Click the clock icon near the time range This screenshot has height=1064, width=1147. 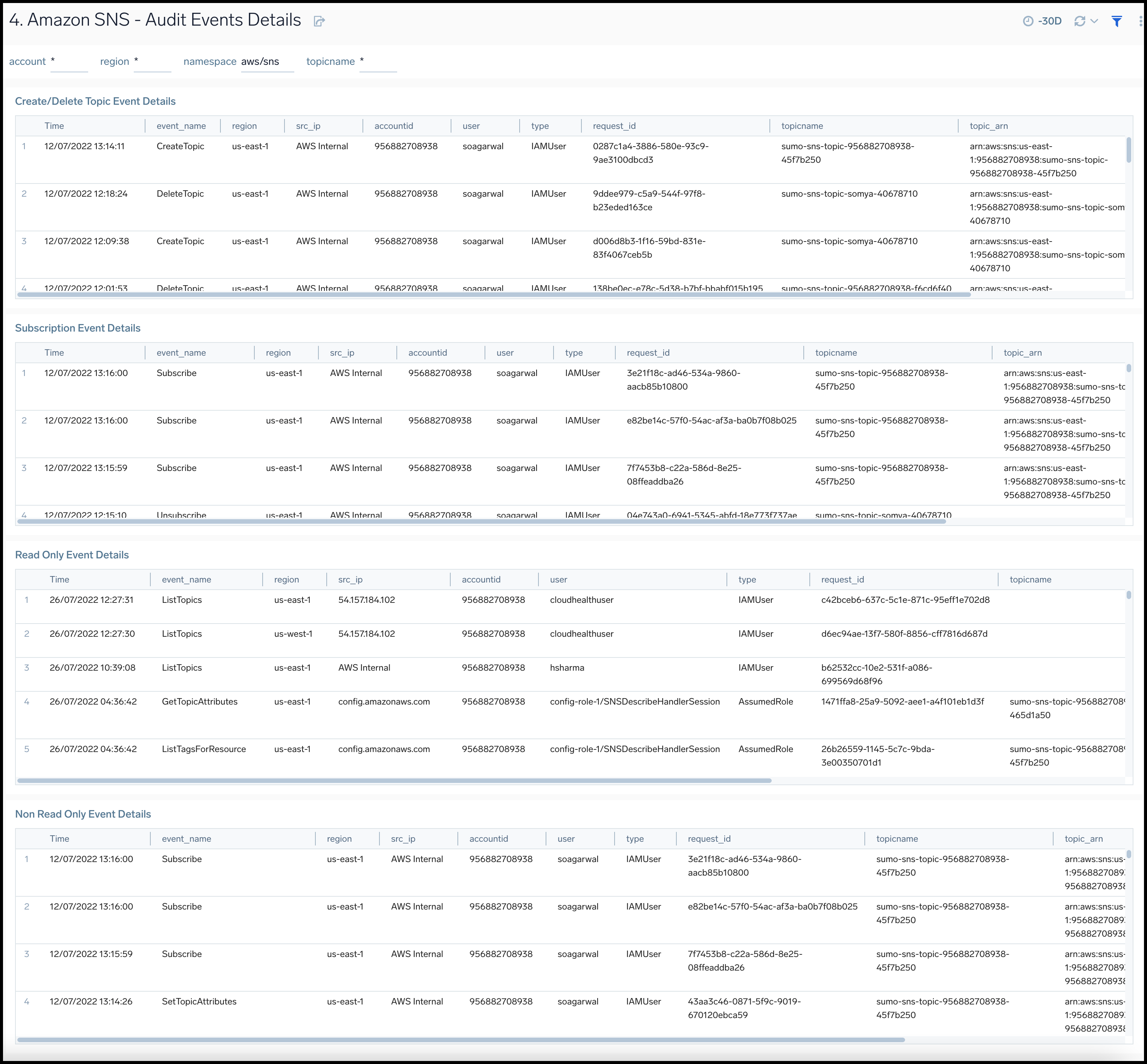pos(1028,21)
